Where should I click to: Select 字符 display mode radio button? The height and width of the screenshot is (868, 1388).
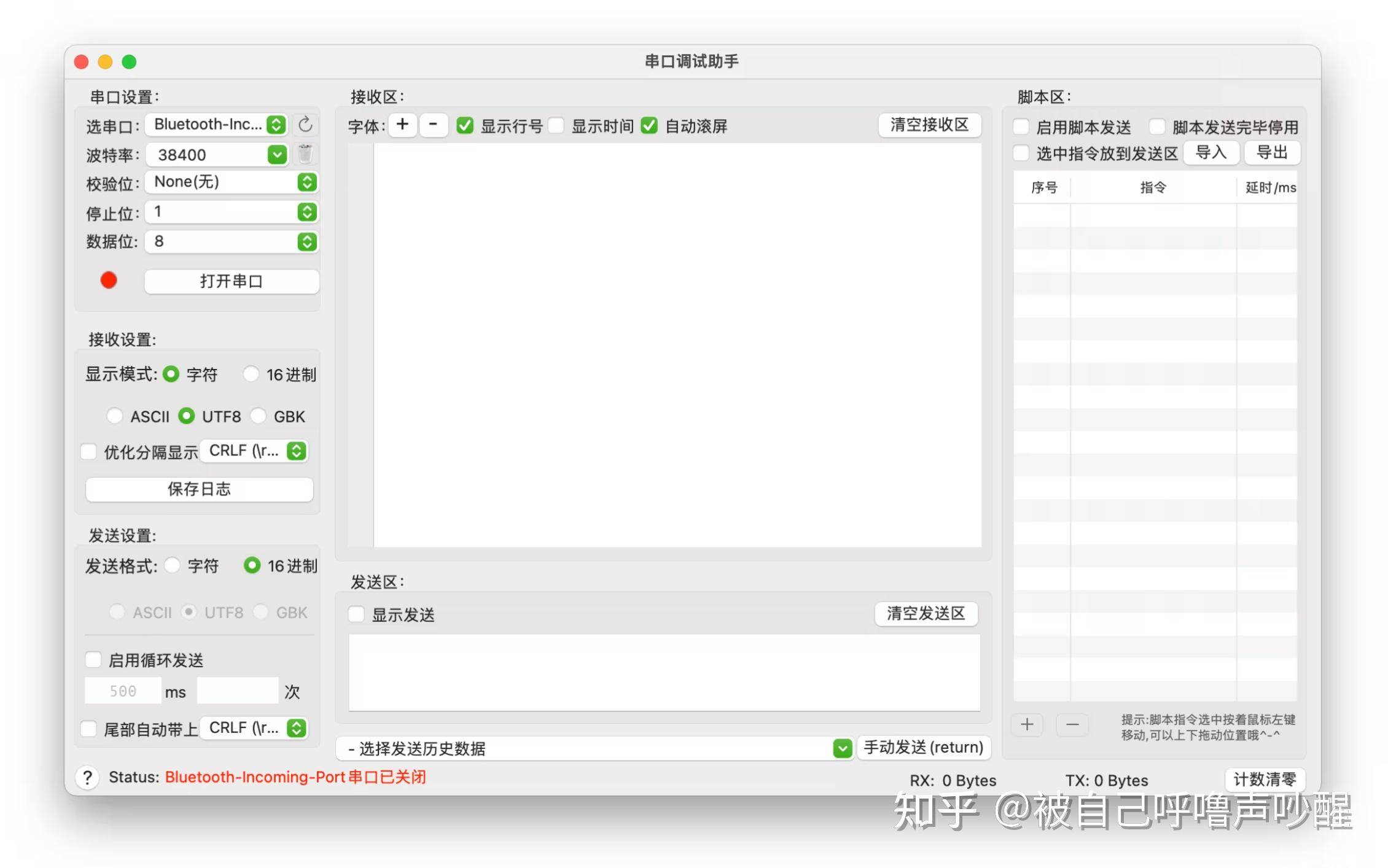pos(171,374)
